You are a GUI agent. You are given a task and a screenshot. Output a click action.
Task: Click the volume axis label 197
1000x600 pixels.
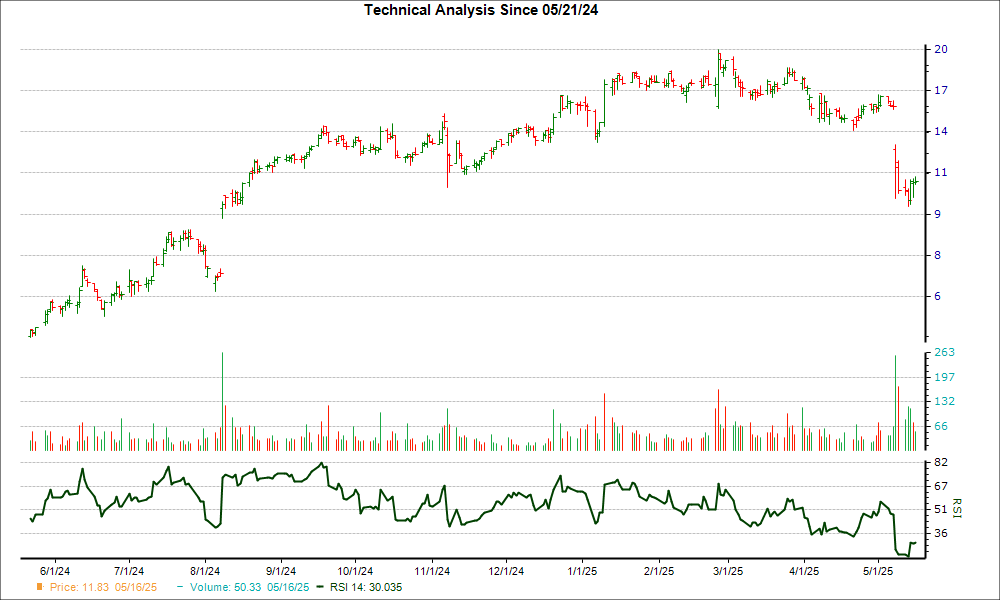945,377
